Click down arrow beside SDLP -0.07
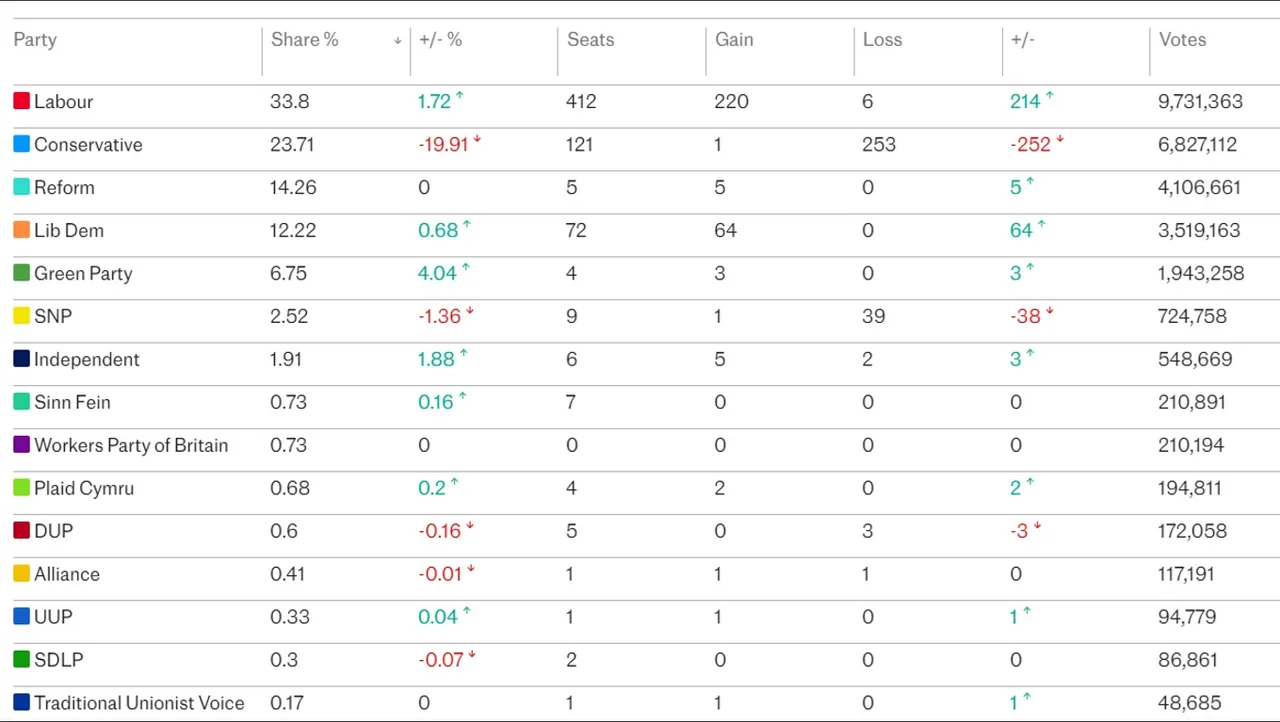The width and height of the screenshot is (1280, 722). (471, 656)
